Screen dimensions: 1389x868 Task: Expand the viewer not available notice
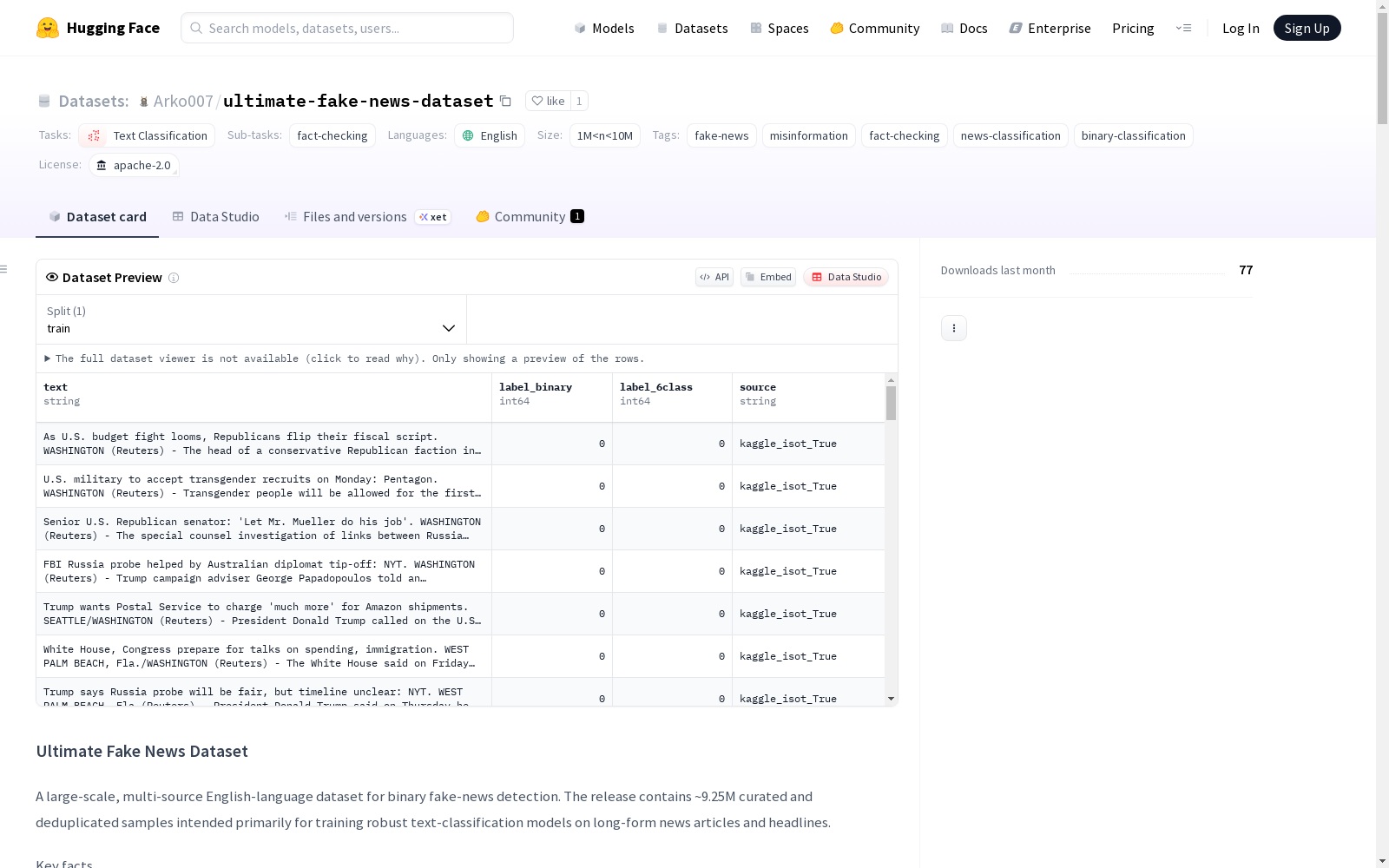click(345, 358)
